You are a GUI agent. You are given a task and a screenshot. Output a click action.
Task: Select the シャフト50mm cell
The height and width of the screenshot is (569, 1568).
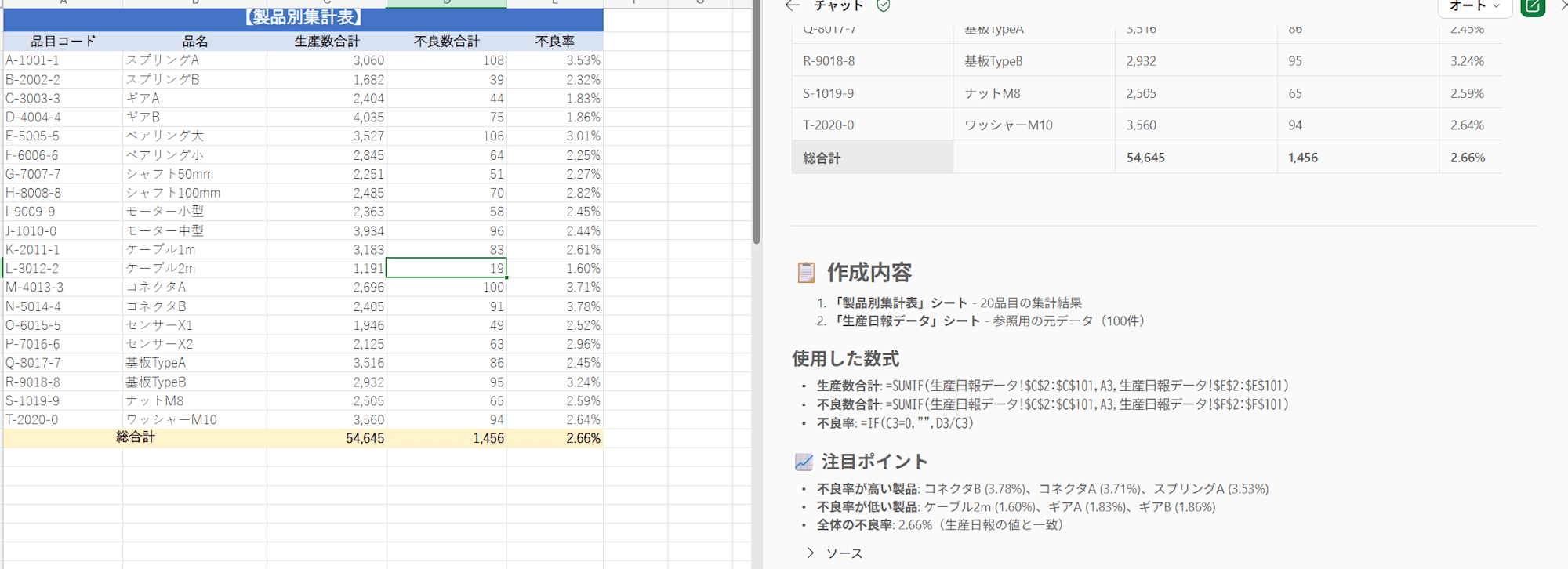point(194,174)
